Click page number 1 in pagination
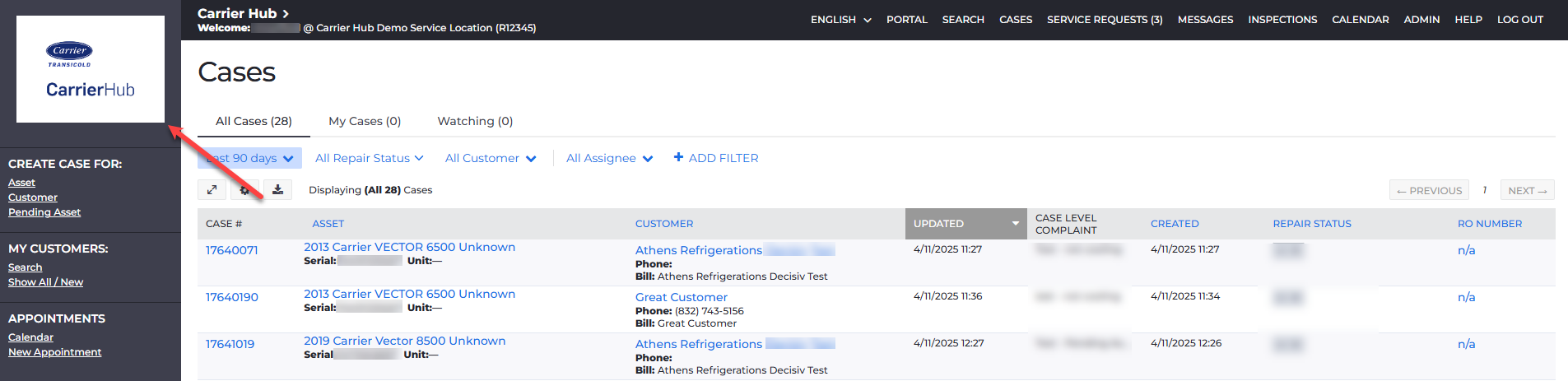 (1485, 190)
